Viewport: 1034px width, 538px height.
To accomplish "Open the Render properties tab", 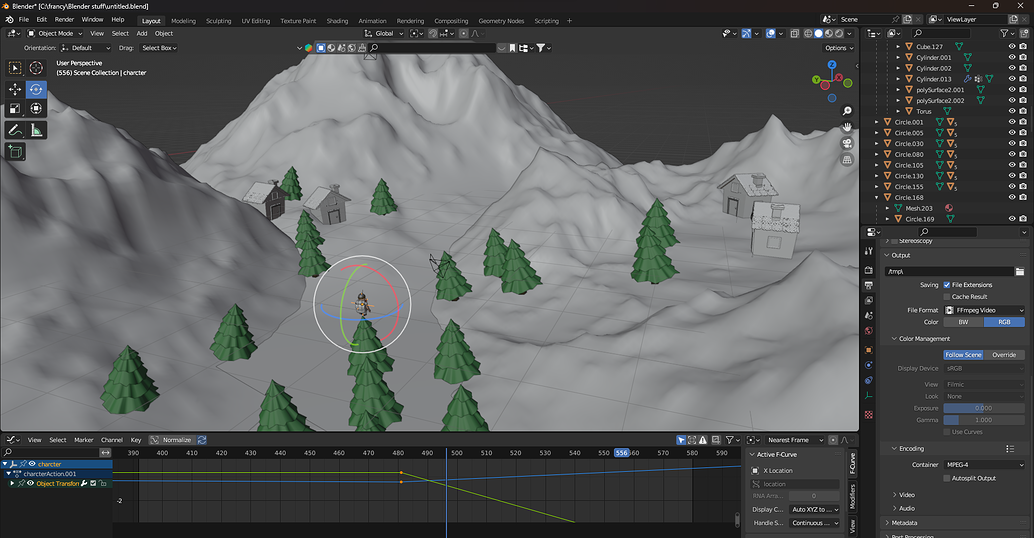I will pos(868,270).
